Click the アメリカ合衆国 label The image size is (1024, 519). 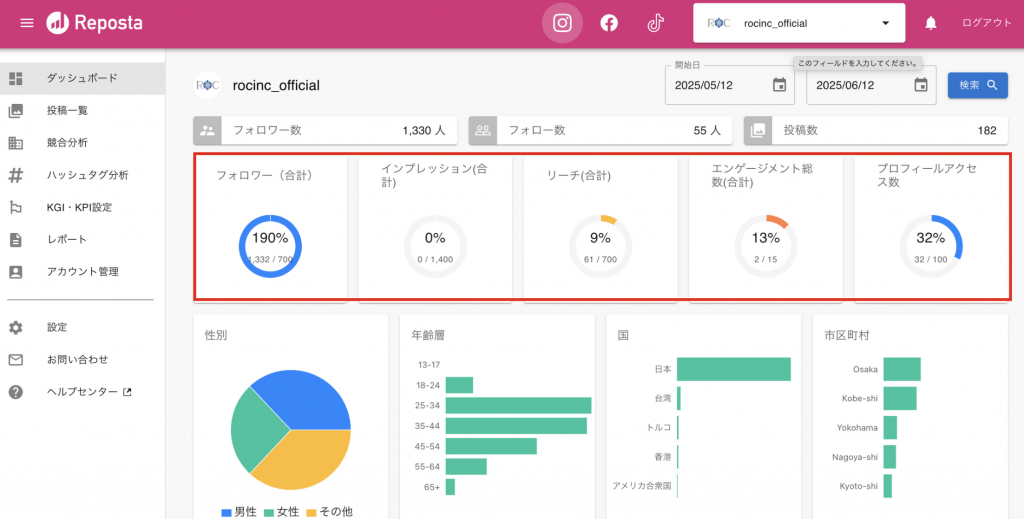coord(642,486)
